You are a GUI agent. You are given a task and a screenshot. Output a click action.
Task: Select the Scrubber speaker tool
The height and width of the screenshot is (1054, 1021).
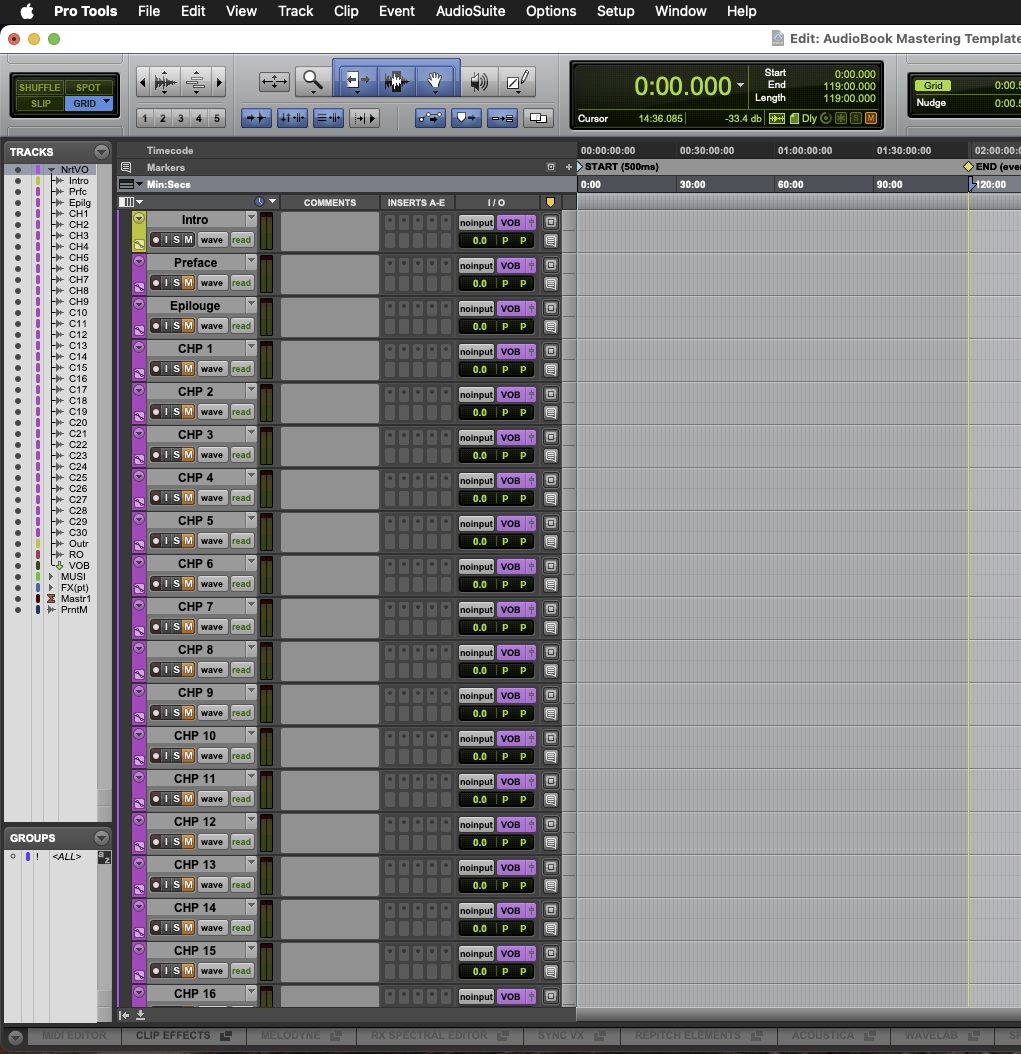(x=479, y=82)
